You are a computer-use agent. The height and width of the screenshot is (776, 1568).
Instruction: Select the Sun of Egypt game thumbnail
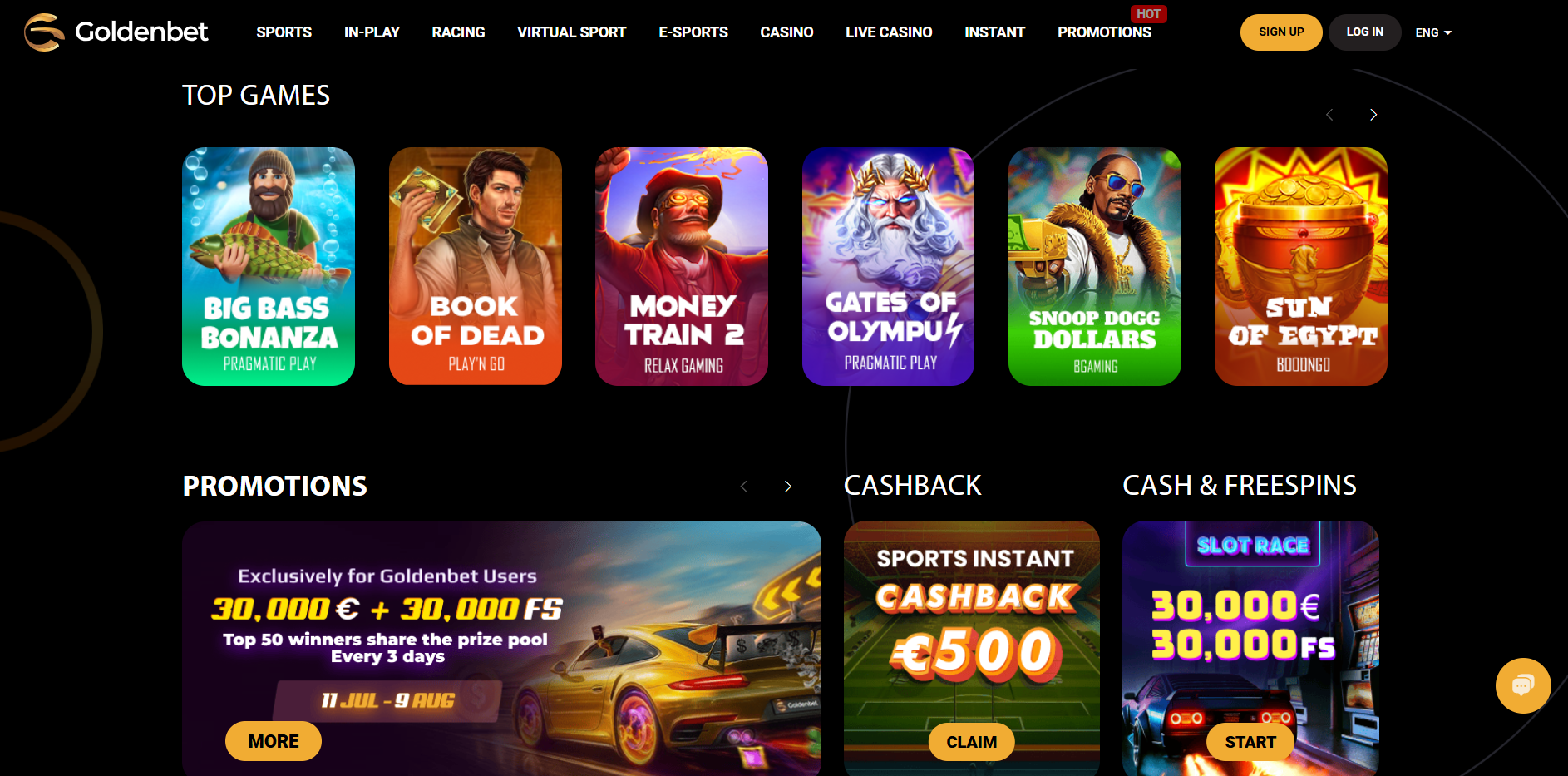tap(1301, 266)
